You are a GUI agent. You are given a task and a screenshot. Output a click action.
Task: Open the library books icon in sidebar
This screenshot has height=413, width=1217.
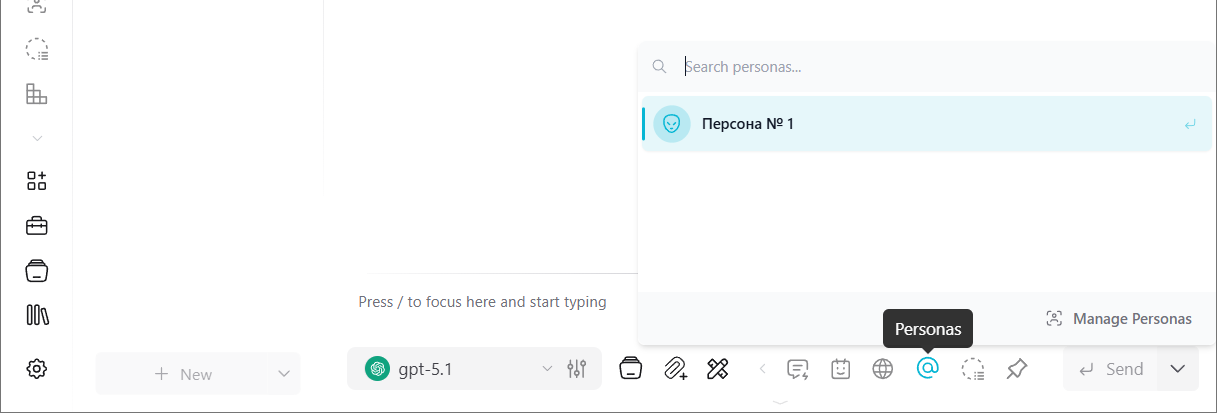pos(37,315)
